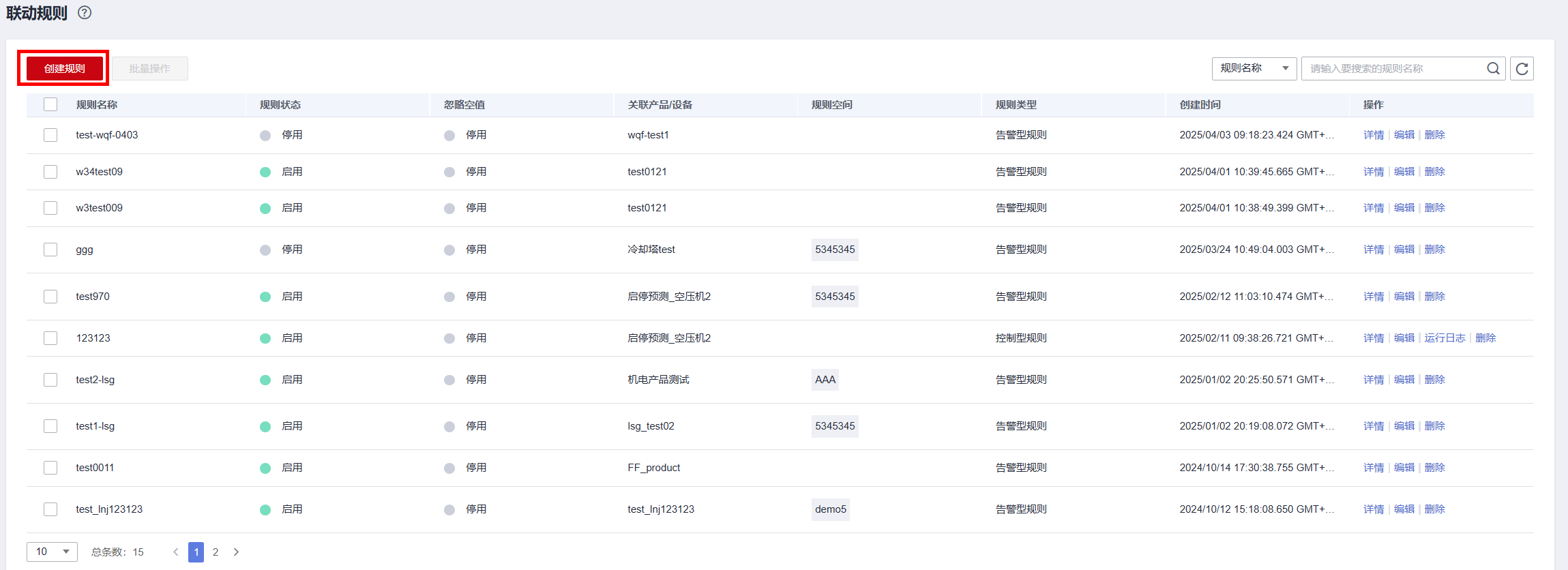This screenshot has width=1568, height=570.
Task: Click creation time 2025/03/24 10:49:04.003
Action: click(x=1256, y=250)
